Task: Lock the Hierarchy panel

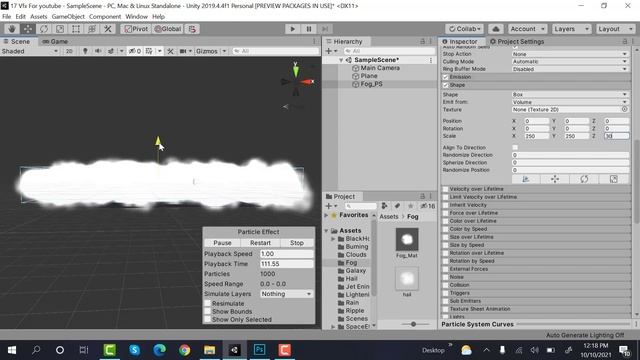Action: pos(422,41)
